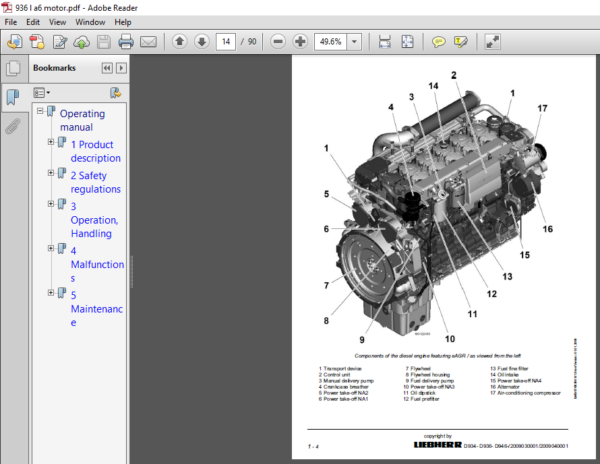Collapse the Operating manual bookmark tree
Viewport: 600px width, 464px height.
(x=40, y=111)
